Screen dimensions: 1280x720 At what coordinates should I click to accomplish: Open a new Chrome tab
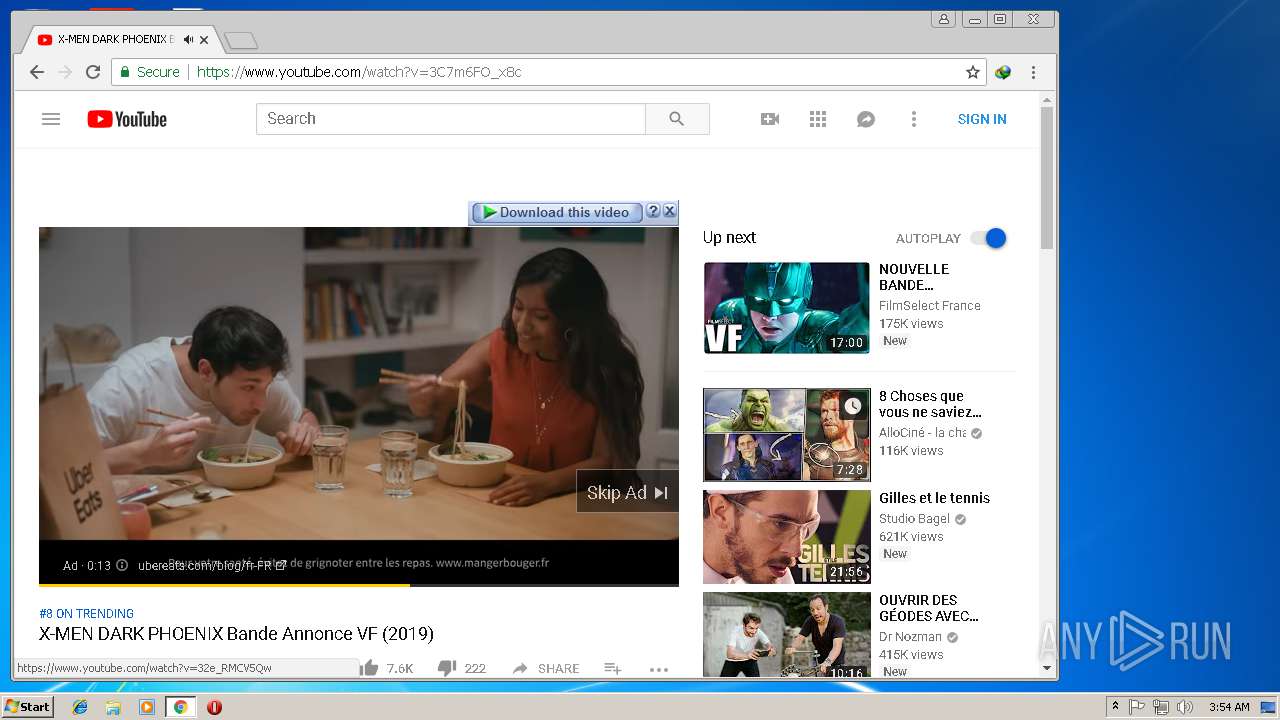pyautogui.click(x=241, y=40)
